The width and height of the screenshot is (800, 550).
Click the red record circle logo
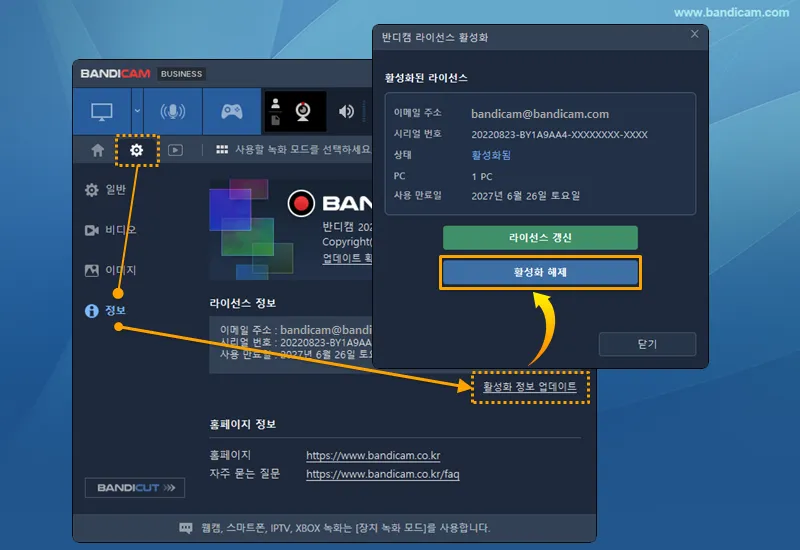pos(301,203)
